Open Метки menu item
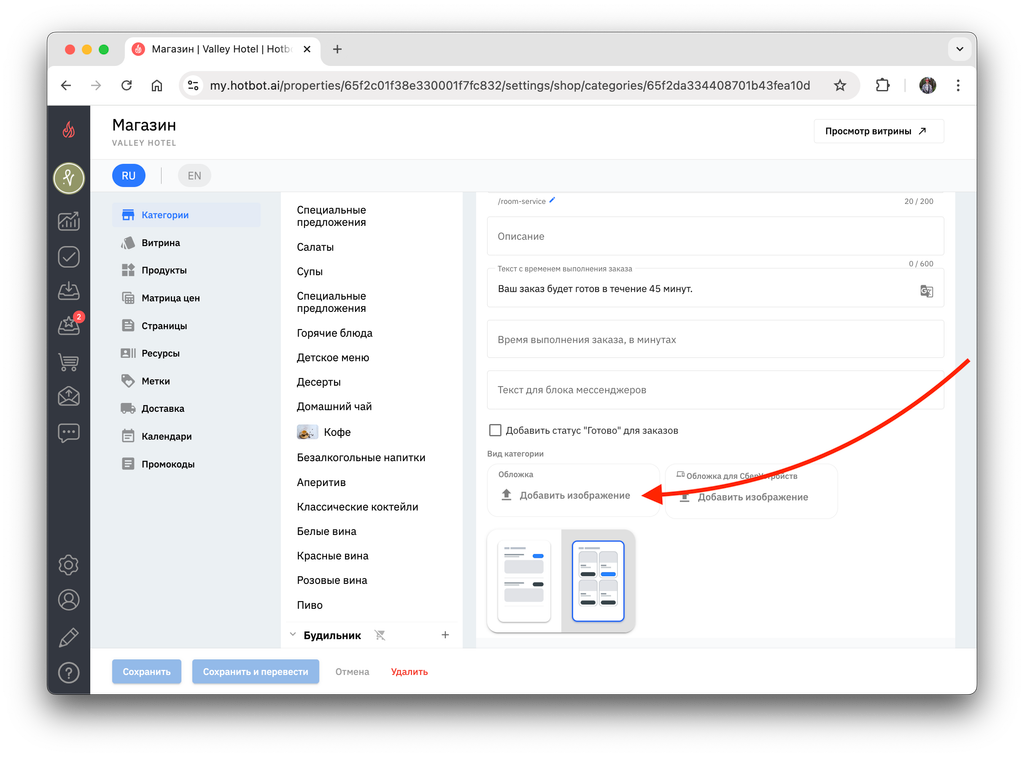The height and width of the screenshot is (757, 1024). pyautogui.click(x=186, y=381)
